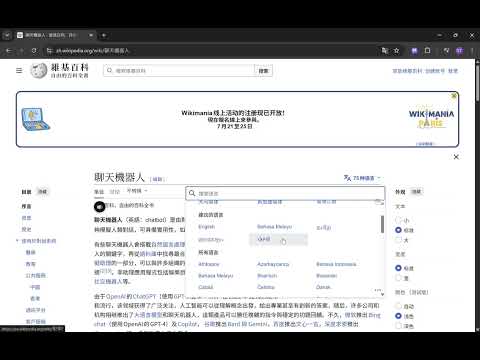Select the standard width radio button
This screenshot has width=480, height=360.
(398, 268)
